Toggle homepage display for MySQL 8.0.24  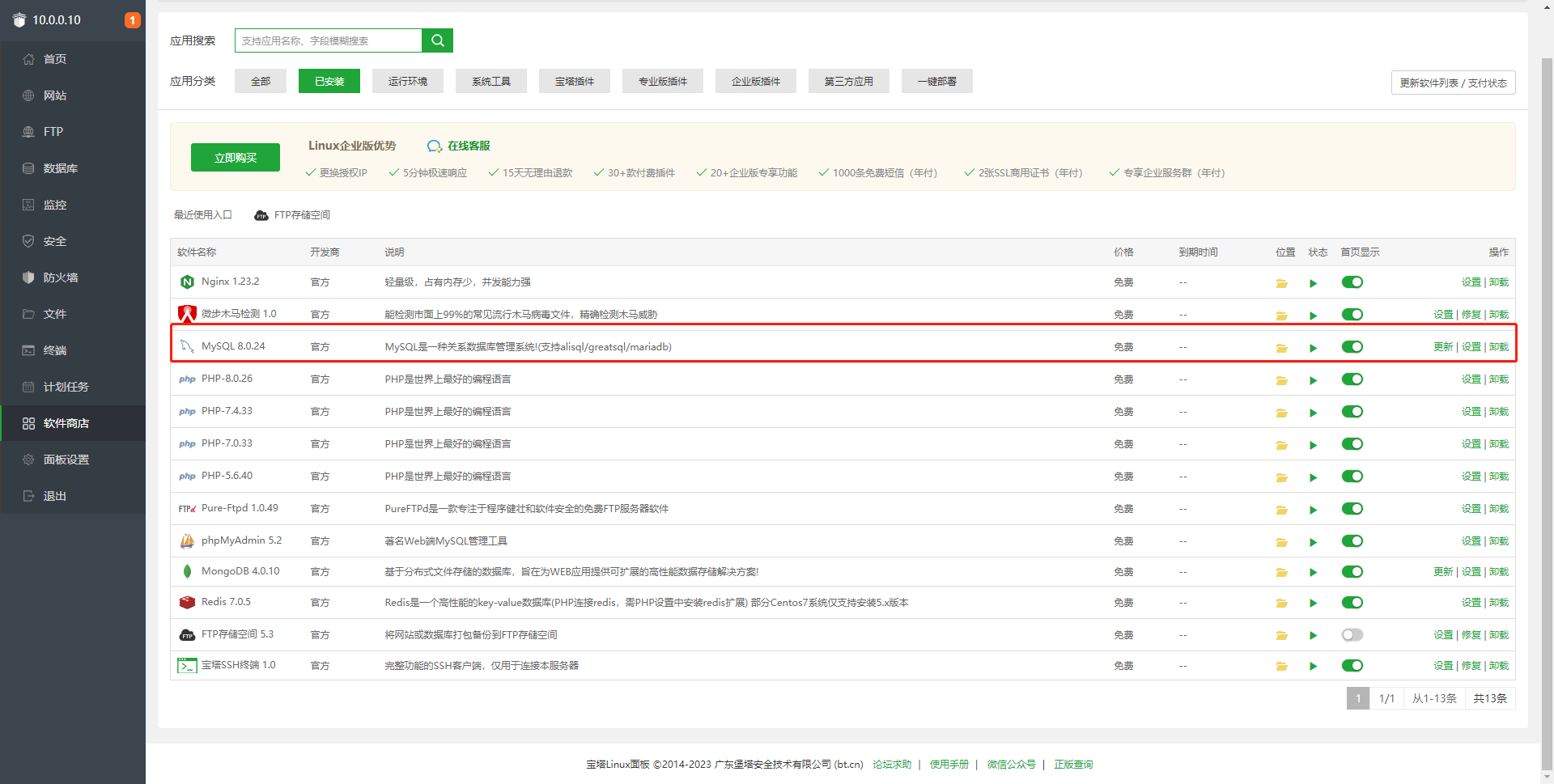1352,347
